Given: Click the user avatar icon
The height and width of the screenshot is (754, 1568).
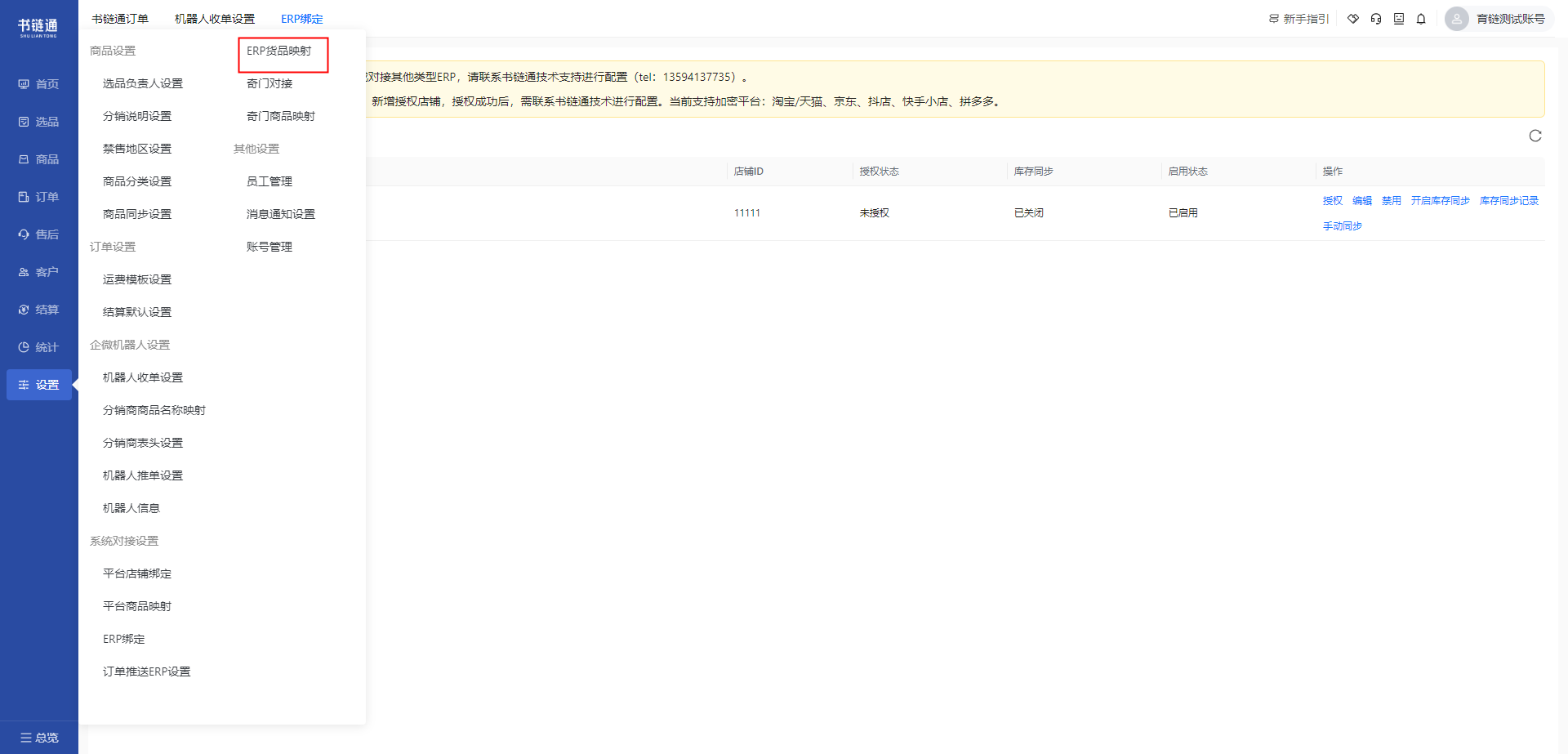Looking at the screenshot, I should pos(1457,19).
